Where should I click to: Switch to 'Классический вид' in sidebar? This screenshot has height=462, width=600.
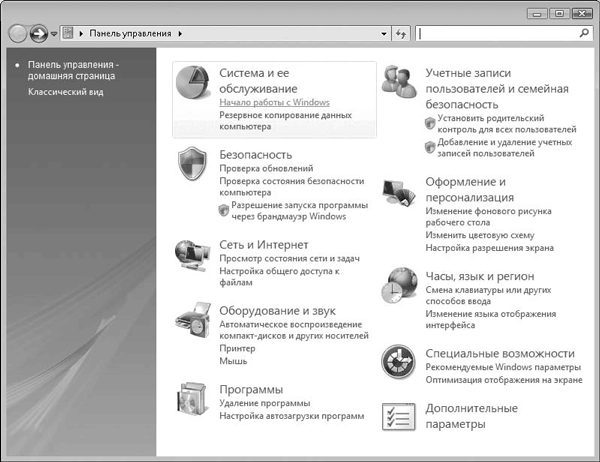[66, 92]
